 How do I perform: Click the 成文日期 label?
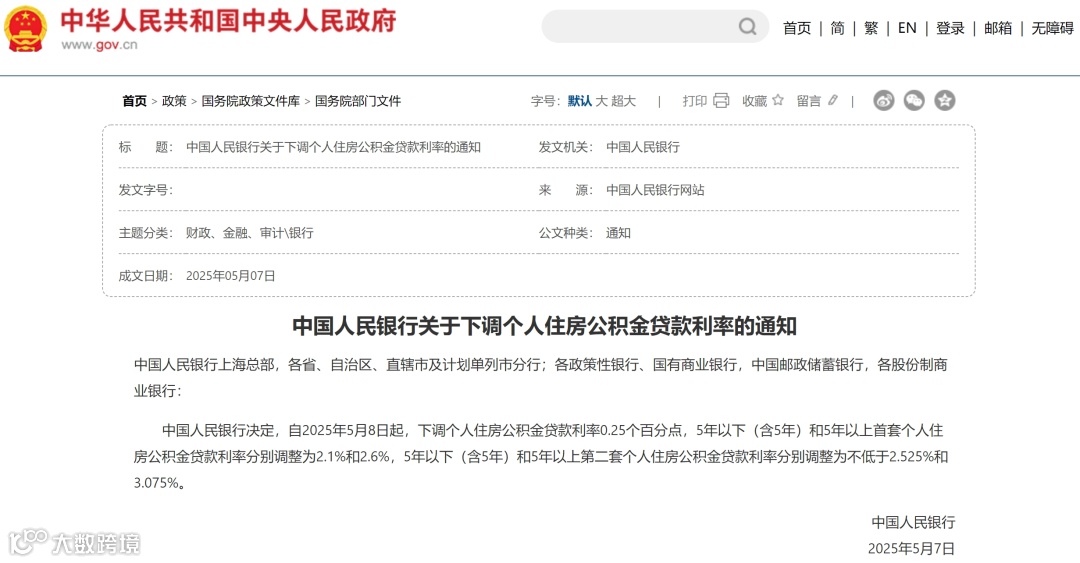pos(145,276)
